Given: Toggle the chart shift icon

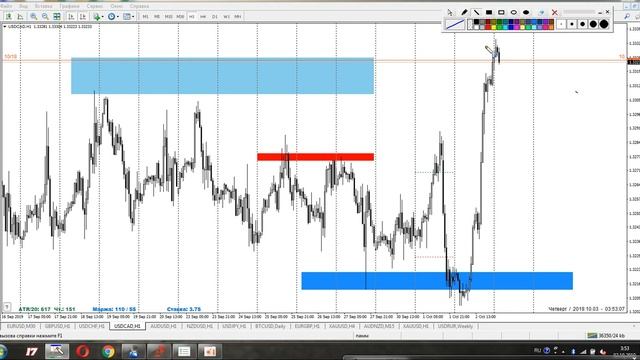Looking at the screenshot, I should click(82, 16).
